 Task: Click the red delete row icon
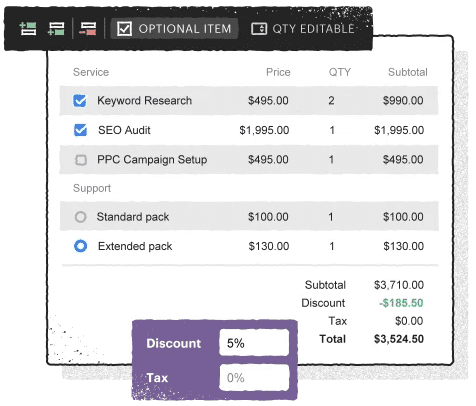coord(88,29)
